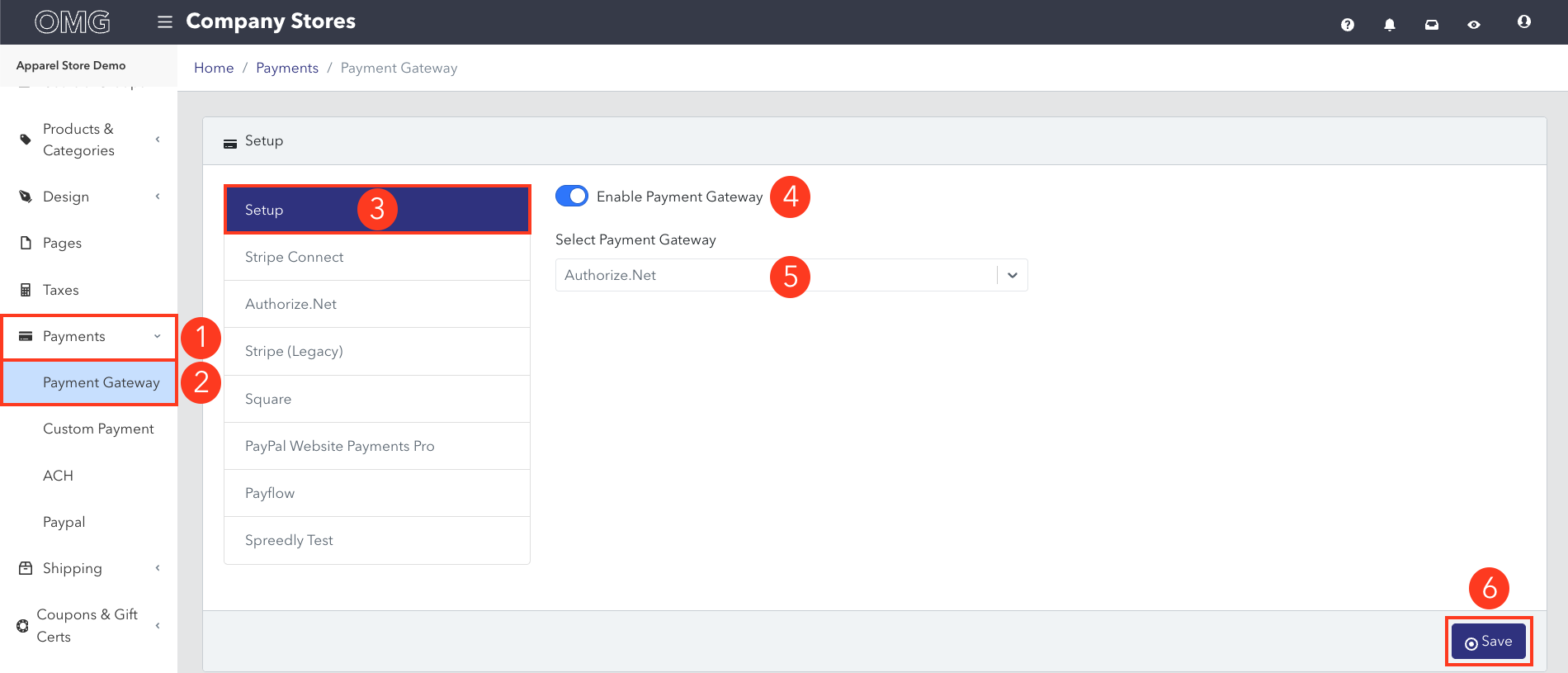
Task: Open Pages in the sidebar
Action: tap(62, 243)
